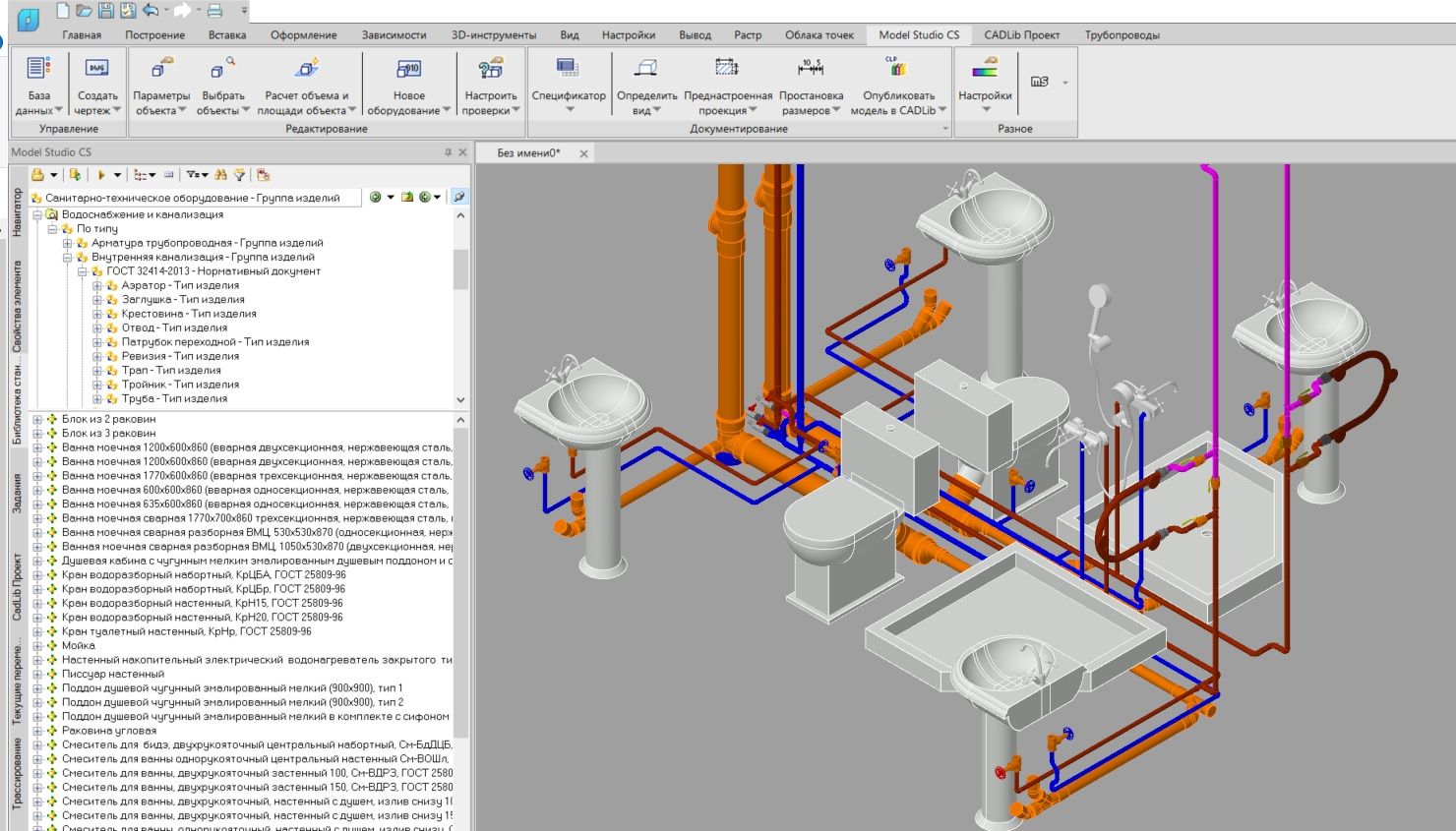Screen dimensions: 1456x831
Task: Open the Новое оборудование dropdown arrow
Action: 448,110
